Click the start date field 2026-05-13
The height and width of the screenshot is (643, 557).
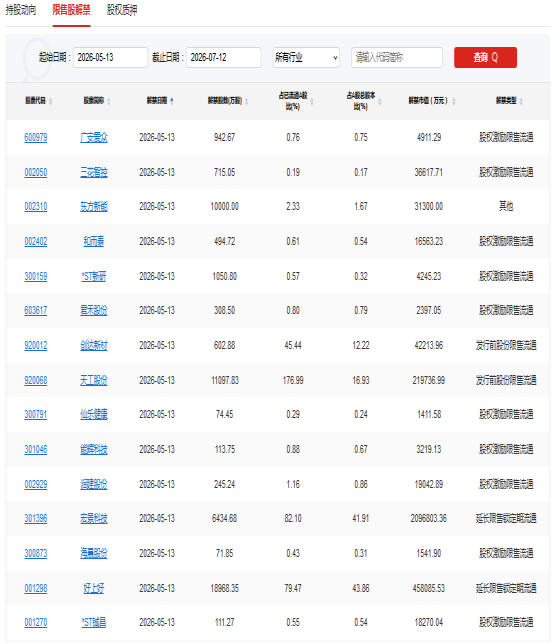(x=110, y=57)
